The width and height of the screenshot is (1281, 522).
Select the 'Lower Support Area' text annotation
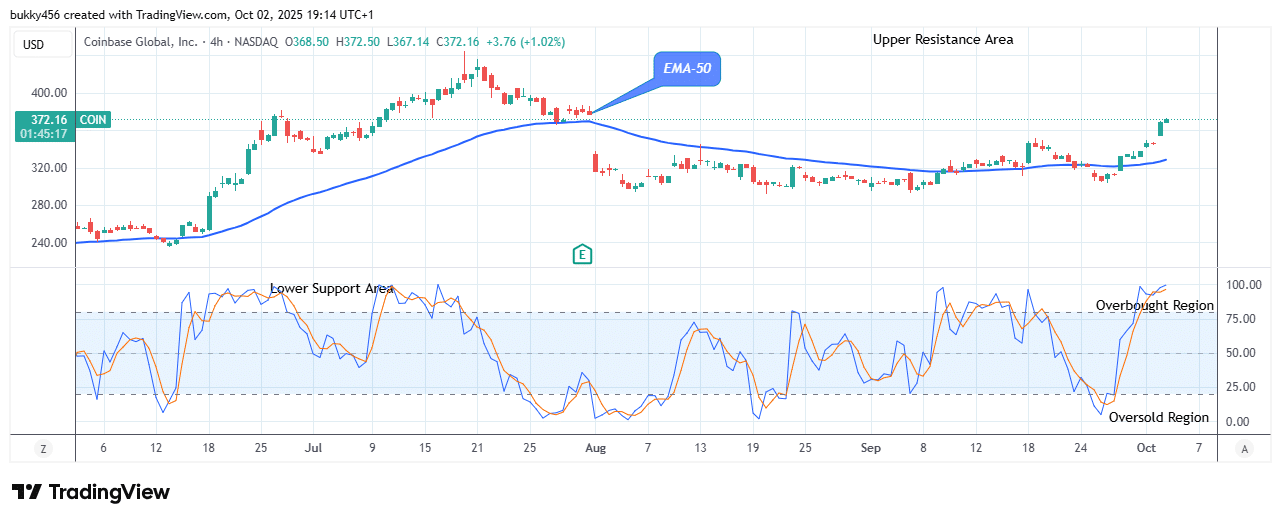331,289
